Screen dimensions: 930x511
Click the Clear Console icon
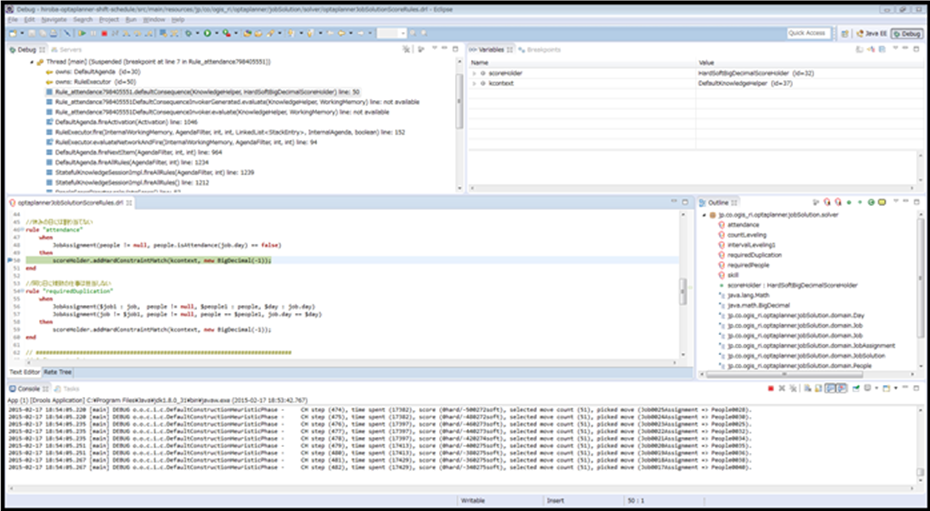click(807, 388)
